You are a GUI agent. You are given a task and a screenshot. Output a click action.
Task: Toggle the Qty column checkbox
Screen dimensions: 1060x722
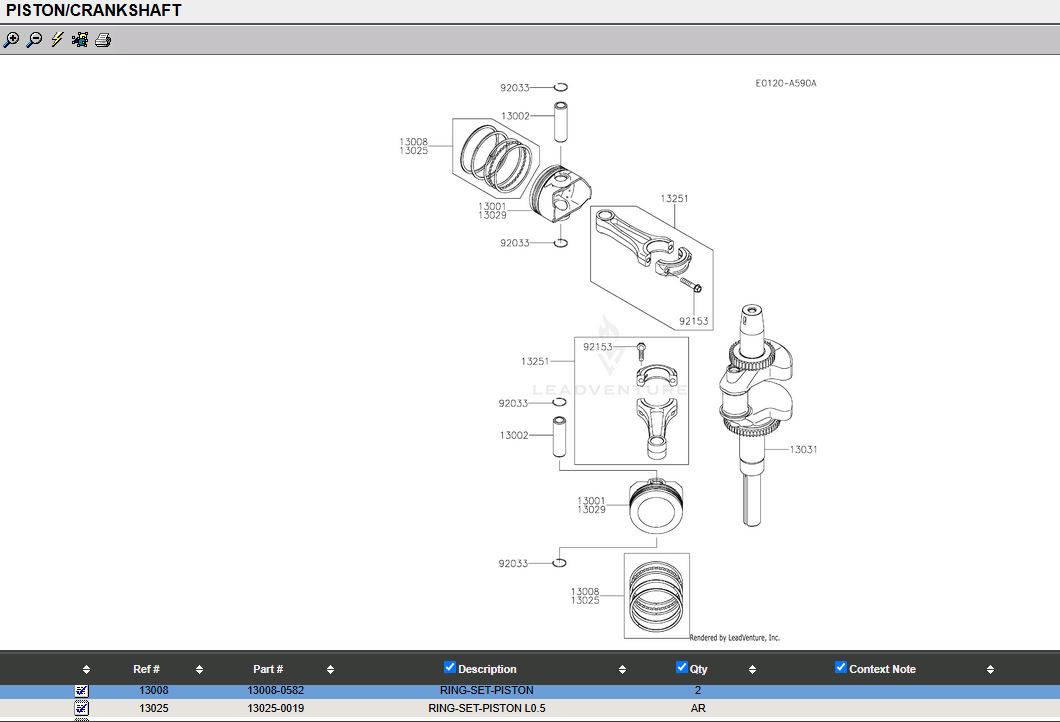coord(682,667)
